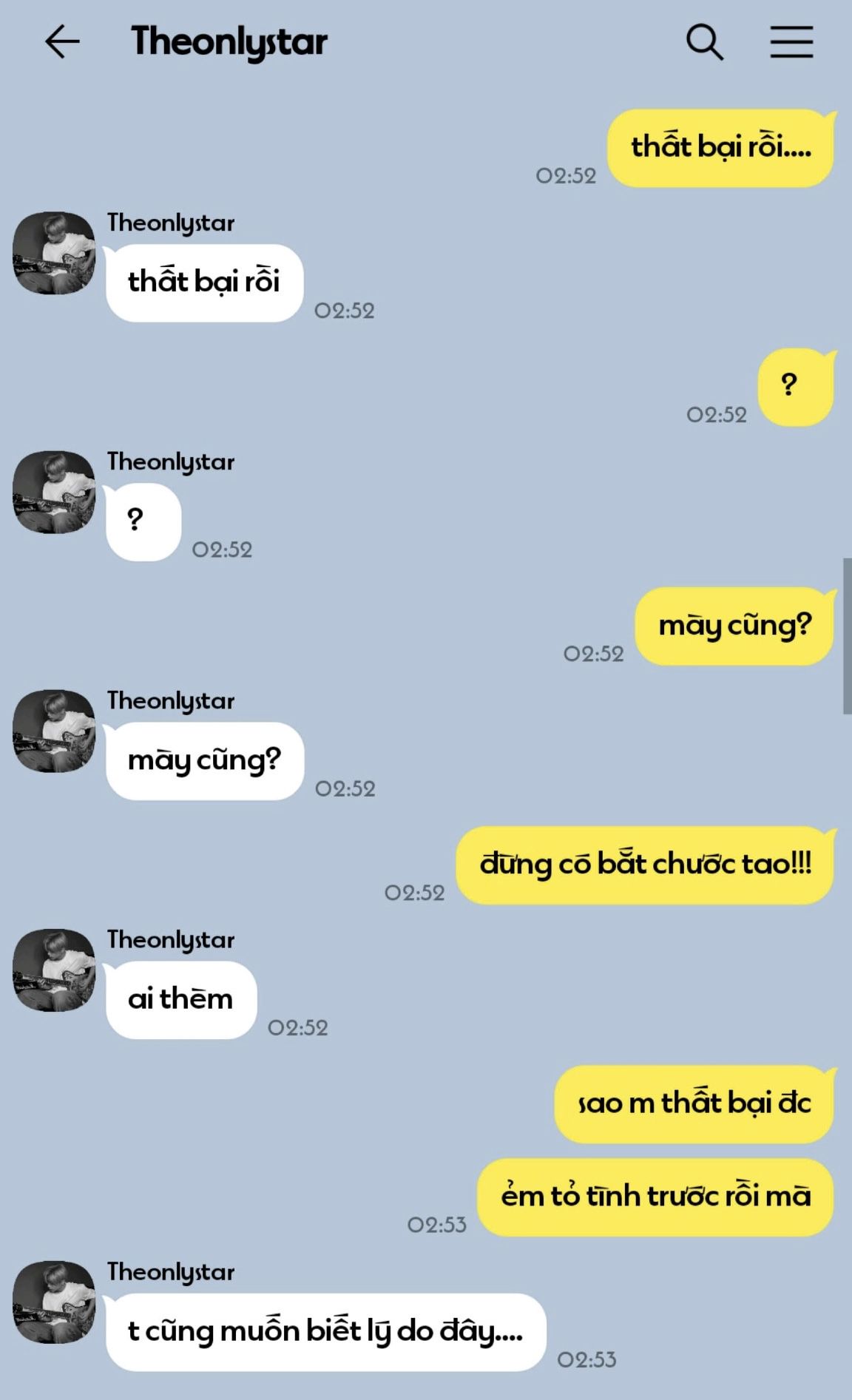Image resolution: width=852 pixels, height=1400 pixels.
Task: Click the chat scrollbar handle
Action: coord(847,636)
